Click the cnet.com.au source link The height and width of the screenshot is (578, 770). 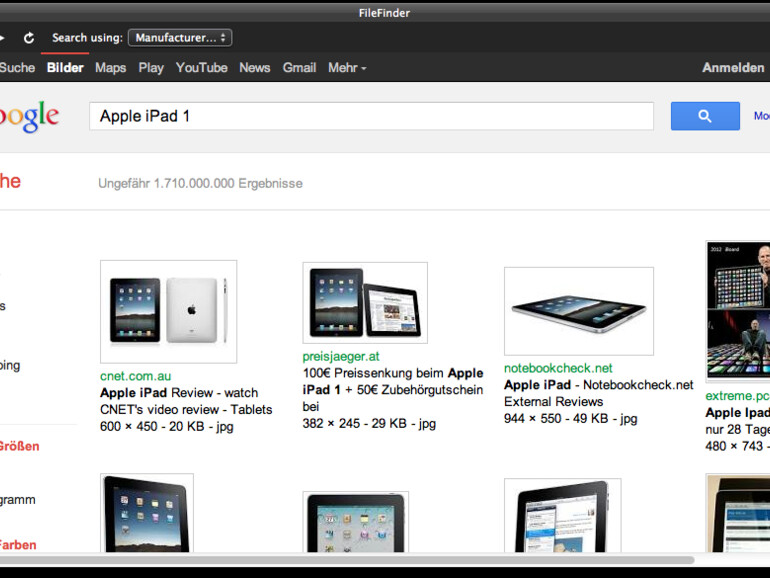(136, 376)
